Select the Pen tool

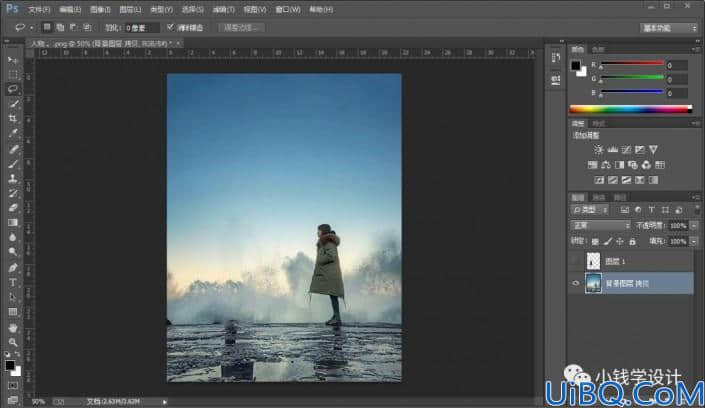click(x=13, y=267)
